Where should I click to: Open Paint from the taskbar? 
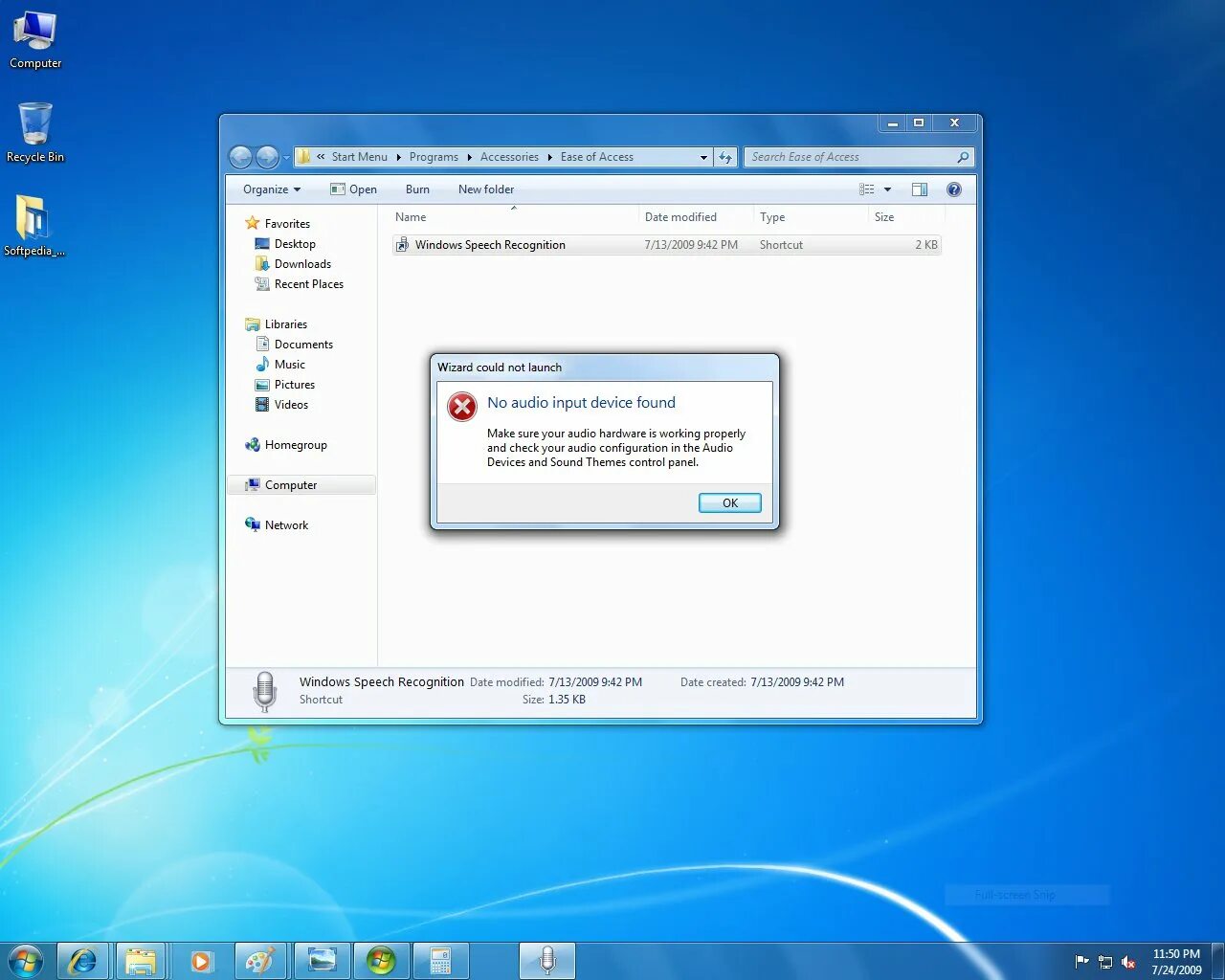click(260, 961)
